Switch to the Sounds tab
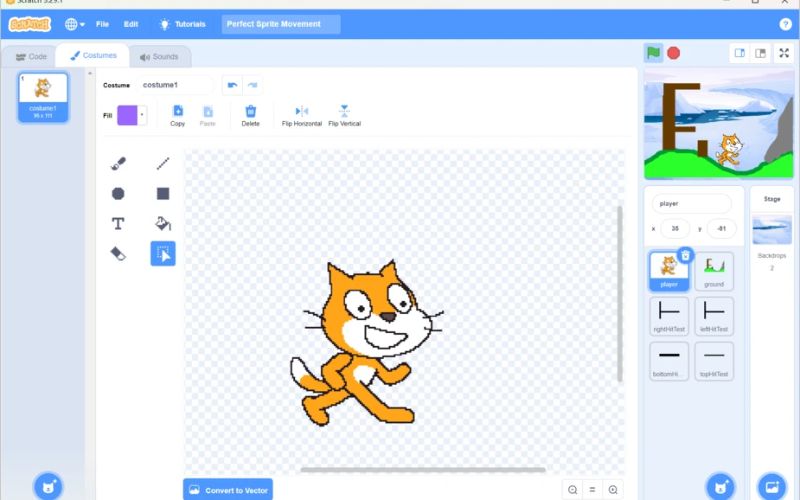The height and width of the screenshot is (500, 800). [159, 57]
